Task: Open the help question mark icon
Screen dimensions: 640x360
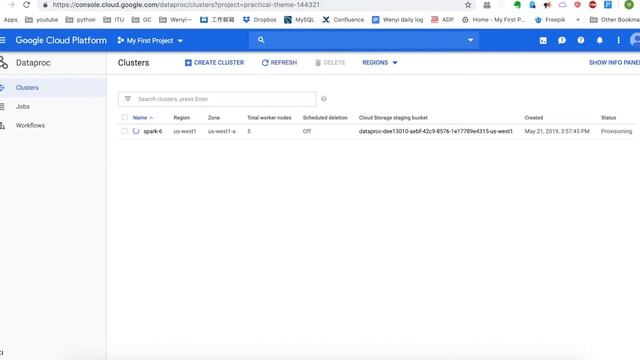Action: [580, 40]
